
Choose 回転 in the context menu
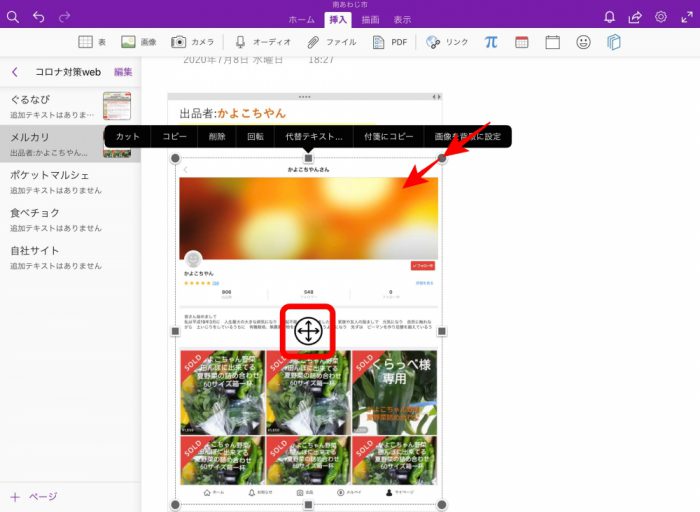[x=255, y=137]
